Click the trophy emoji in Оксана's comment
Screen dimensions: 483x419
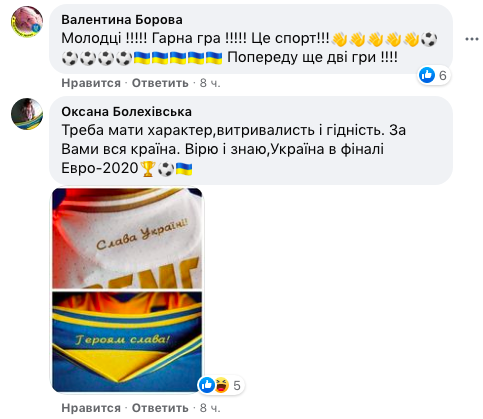tap(147, 169)
